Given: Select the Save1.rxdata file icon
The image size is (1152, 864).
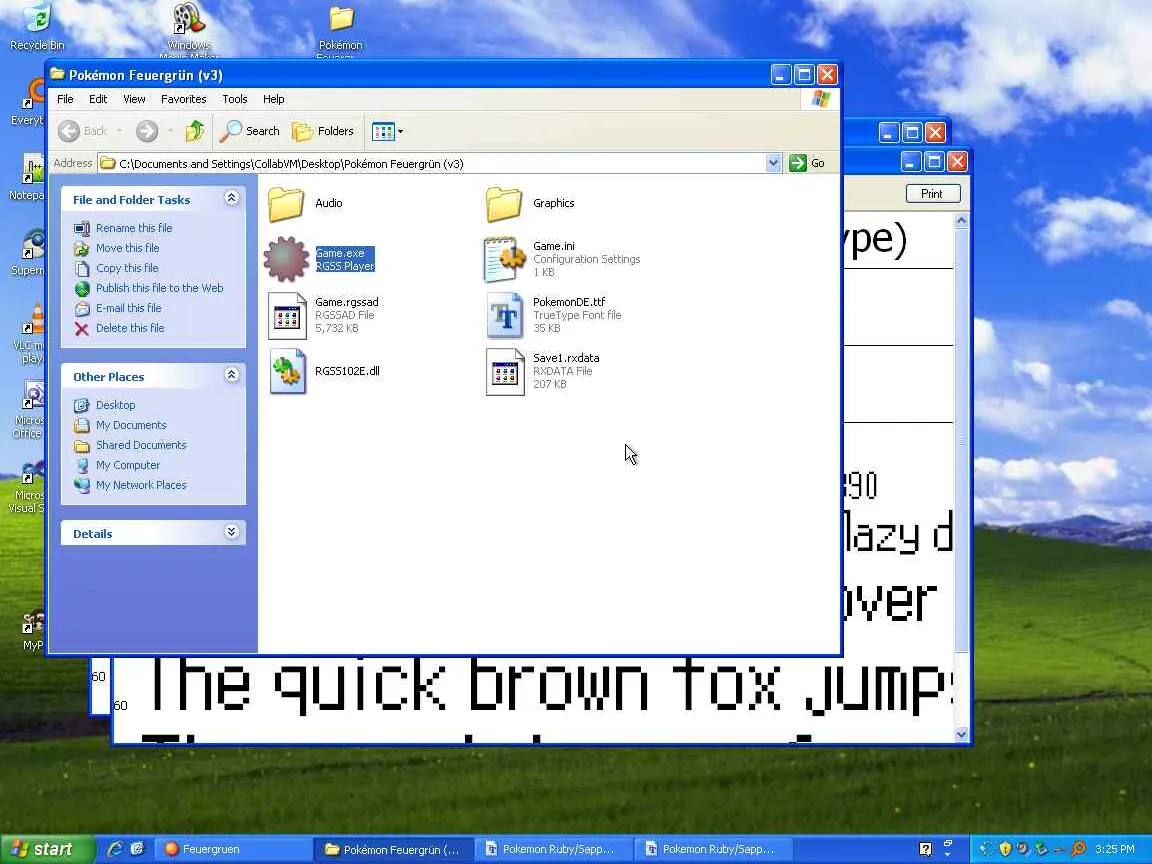Looking at the screenshot, I should point(505,372).
